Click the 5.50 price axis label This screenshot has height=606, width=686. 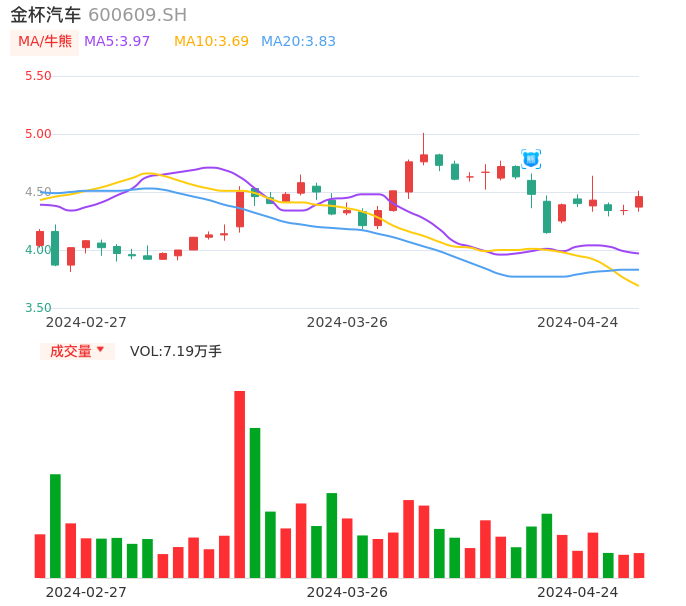pos(38,76)
